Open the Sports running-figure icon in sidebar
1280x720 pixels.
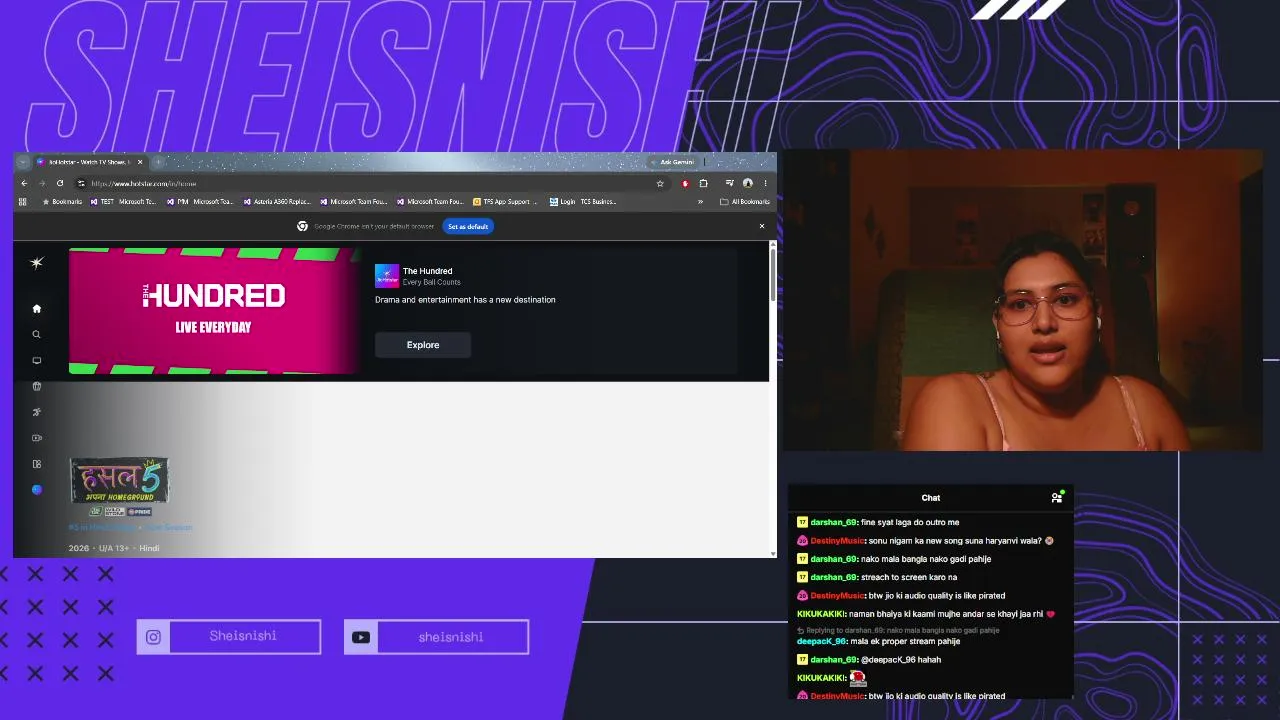tap(37, 412)
